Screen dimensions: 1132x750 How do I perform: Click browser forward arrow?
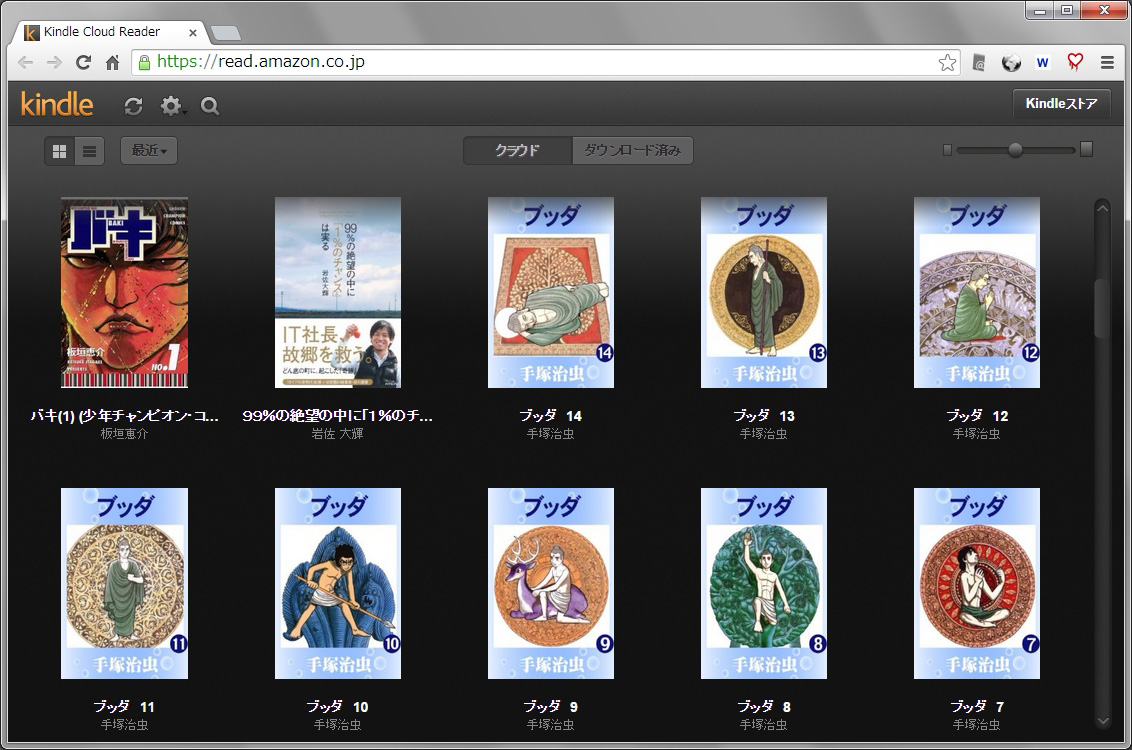pyautogui.click(x=55, y=62)
